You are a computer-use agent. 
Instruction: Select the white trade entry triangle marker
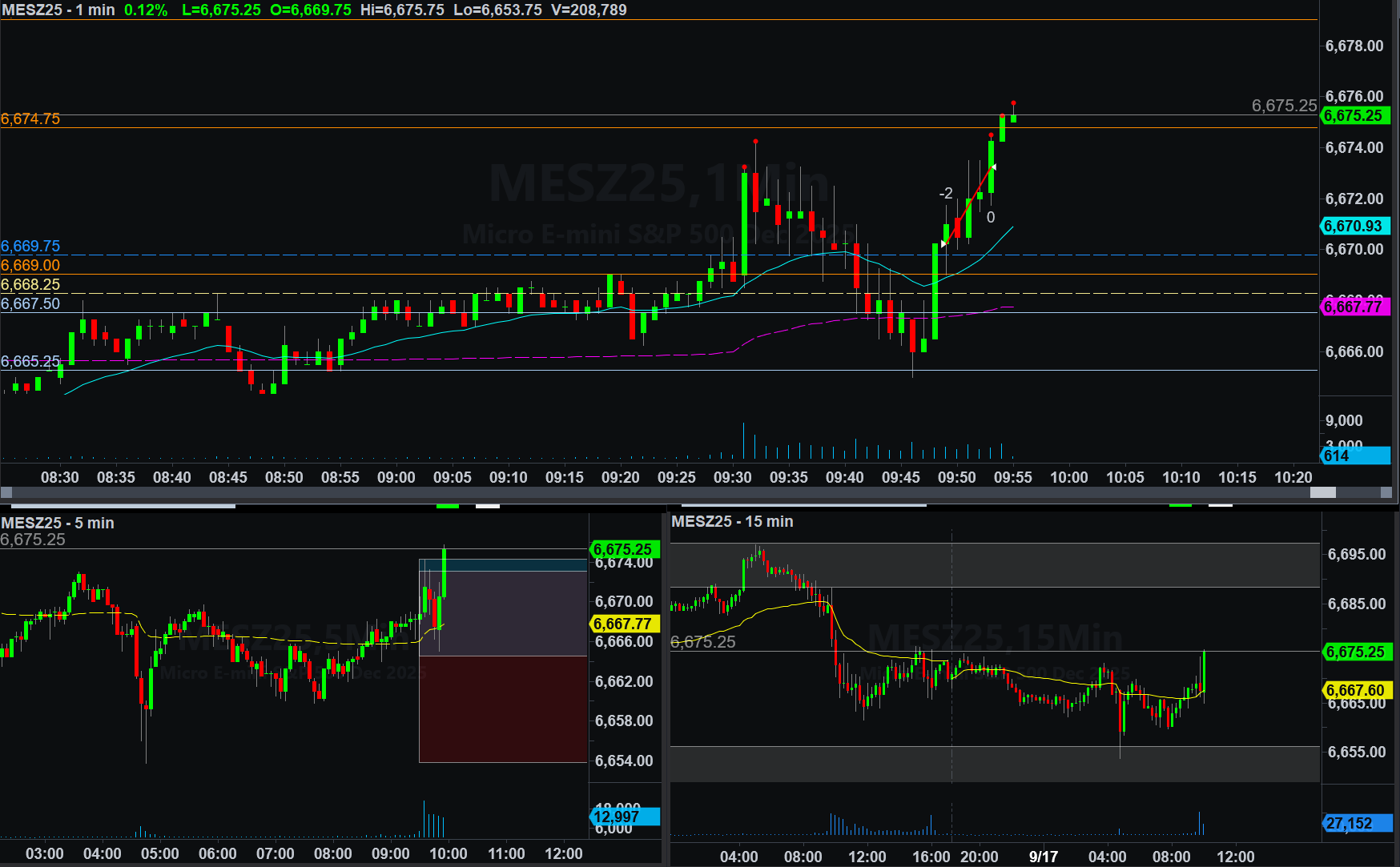point(944,243)
